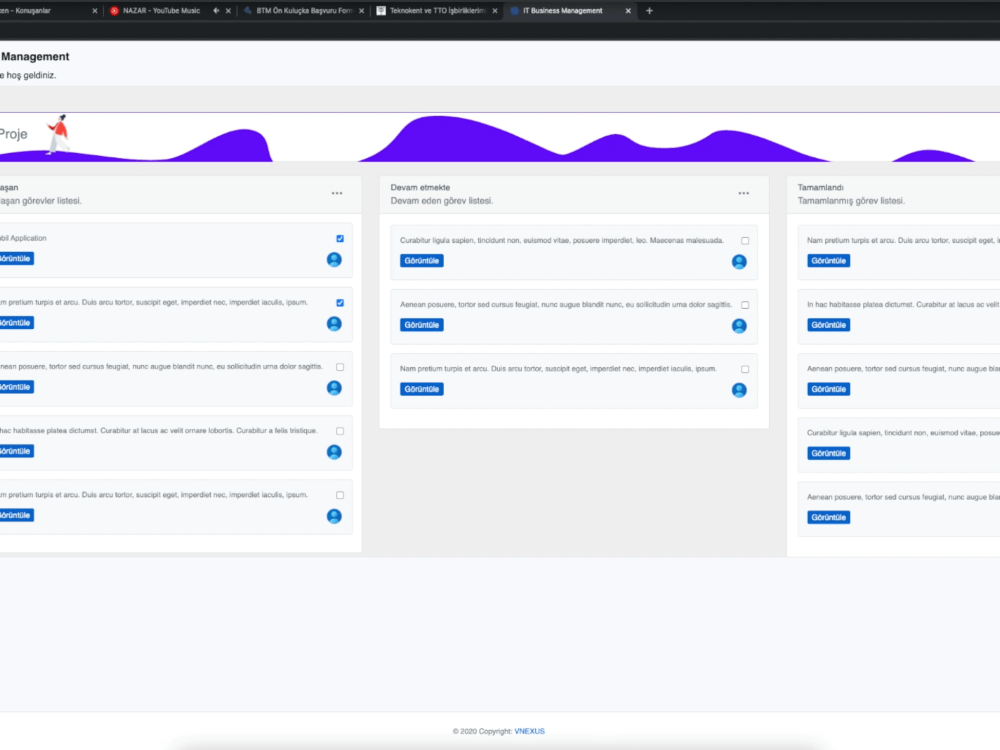
Task: Tick the unchecked 'pretium turpis' checkbox in left column
Action: coord(340,496)
